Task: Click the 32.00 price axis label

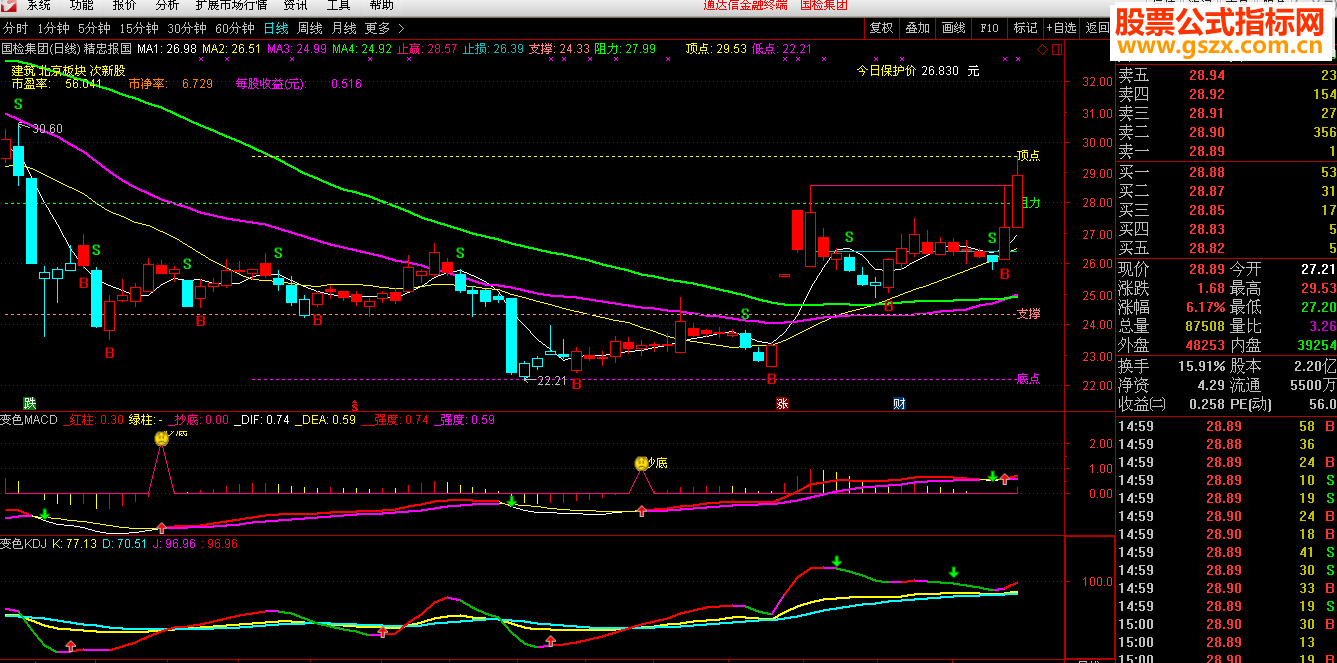Action: point(1098,82)
